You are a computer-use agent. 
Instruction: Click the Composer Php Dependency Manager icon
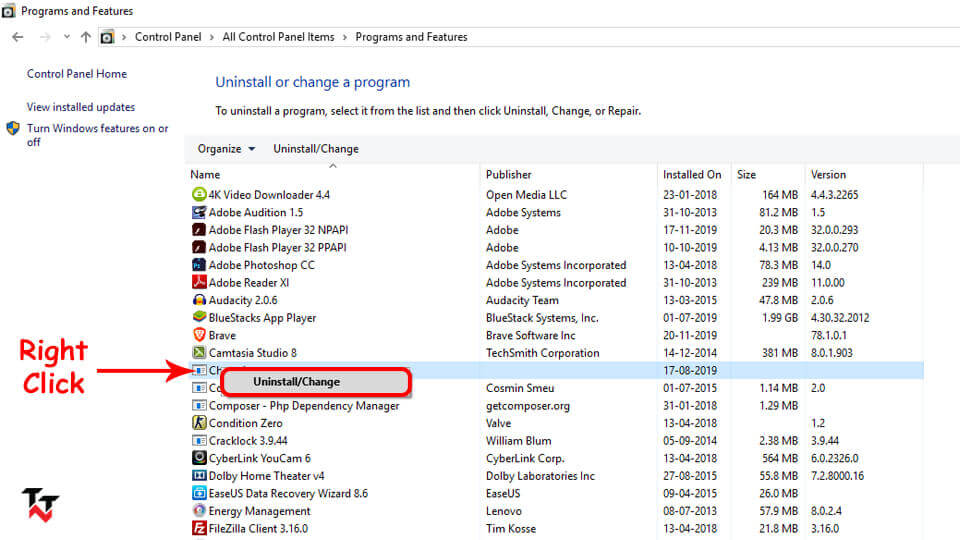click(199, 405)
